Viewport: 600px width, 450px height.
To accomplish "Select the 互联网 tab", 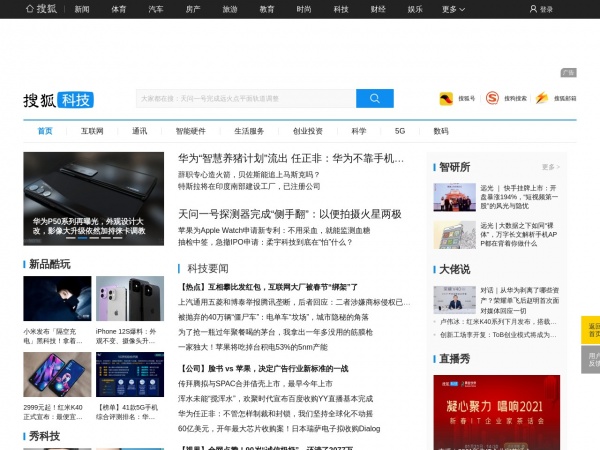I will point(92,131).
